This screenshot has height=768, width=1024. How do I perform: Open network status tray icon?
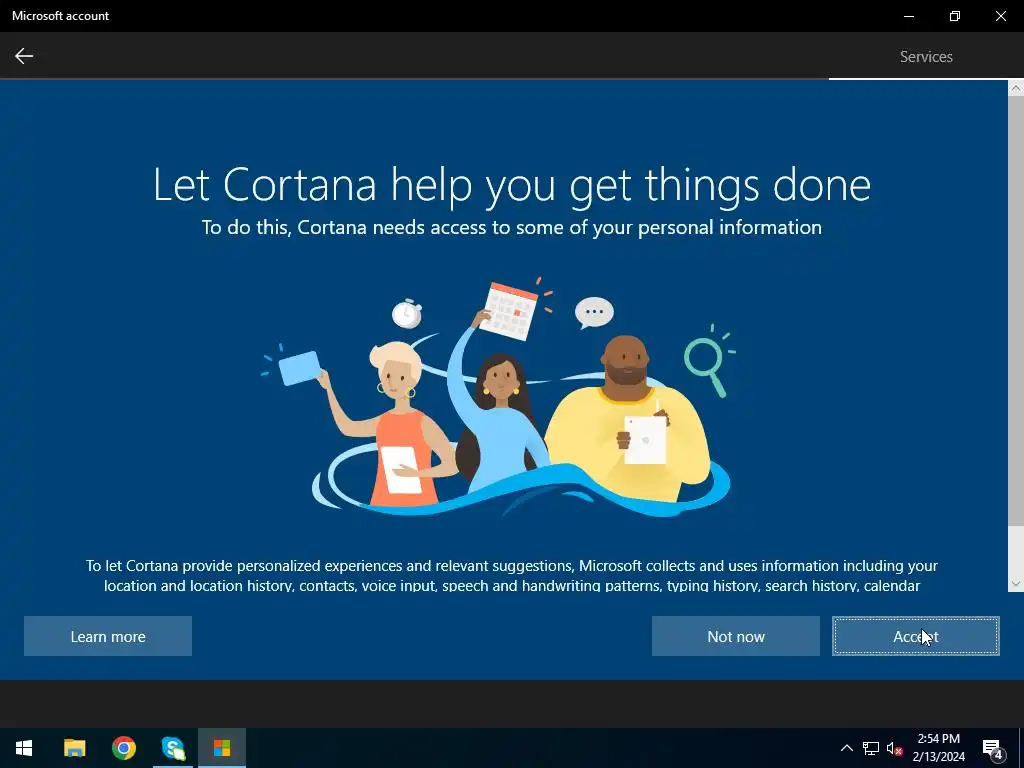coord(871,748)
